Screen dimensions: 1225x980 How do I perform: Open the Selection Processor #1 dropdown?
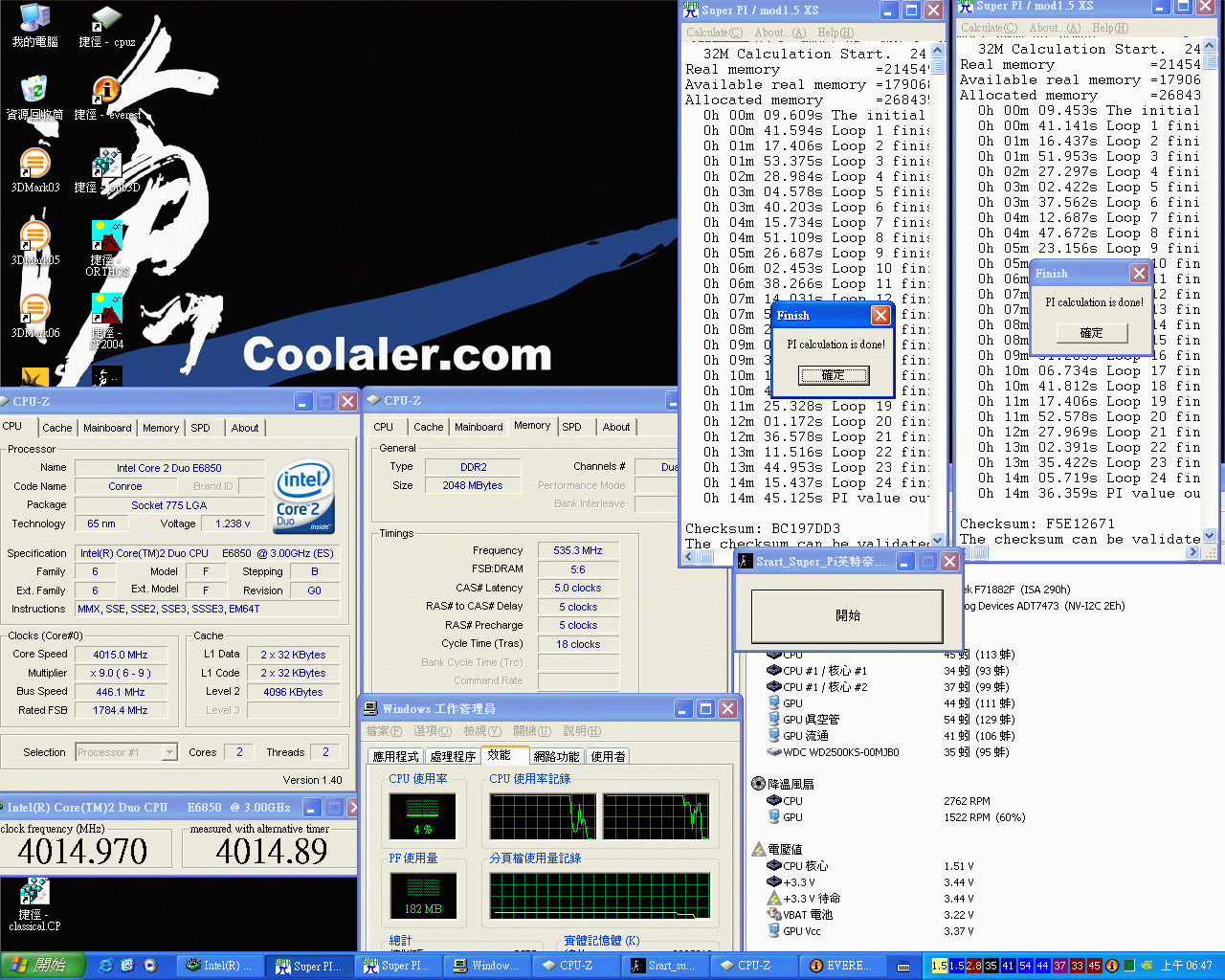coord(169,752)
